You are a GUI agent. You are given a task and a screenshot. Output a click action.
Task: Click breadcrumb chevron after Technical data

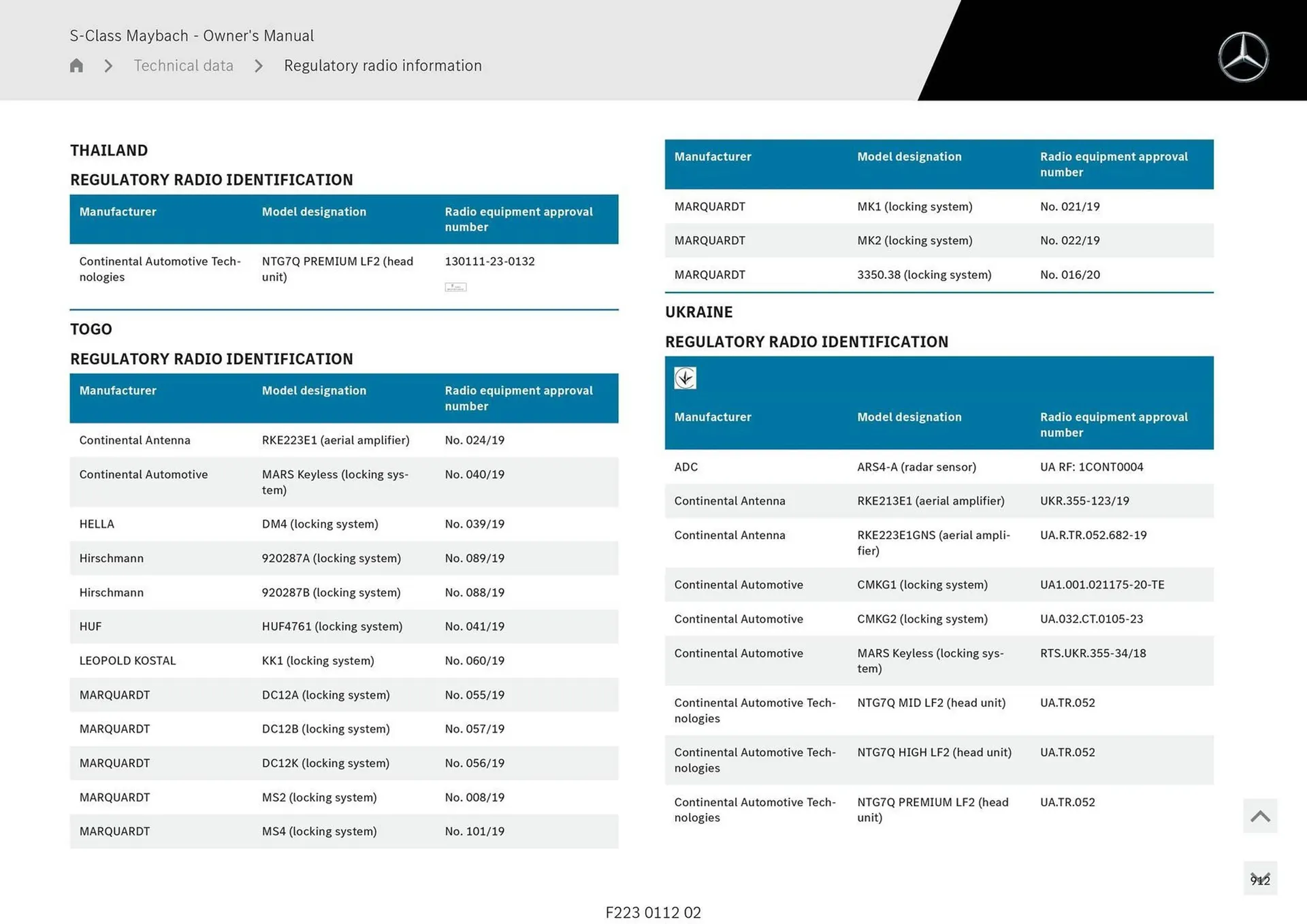click(x=259, y=66)
